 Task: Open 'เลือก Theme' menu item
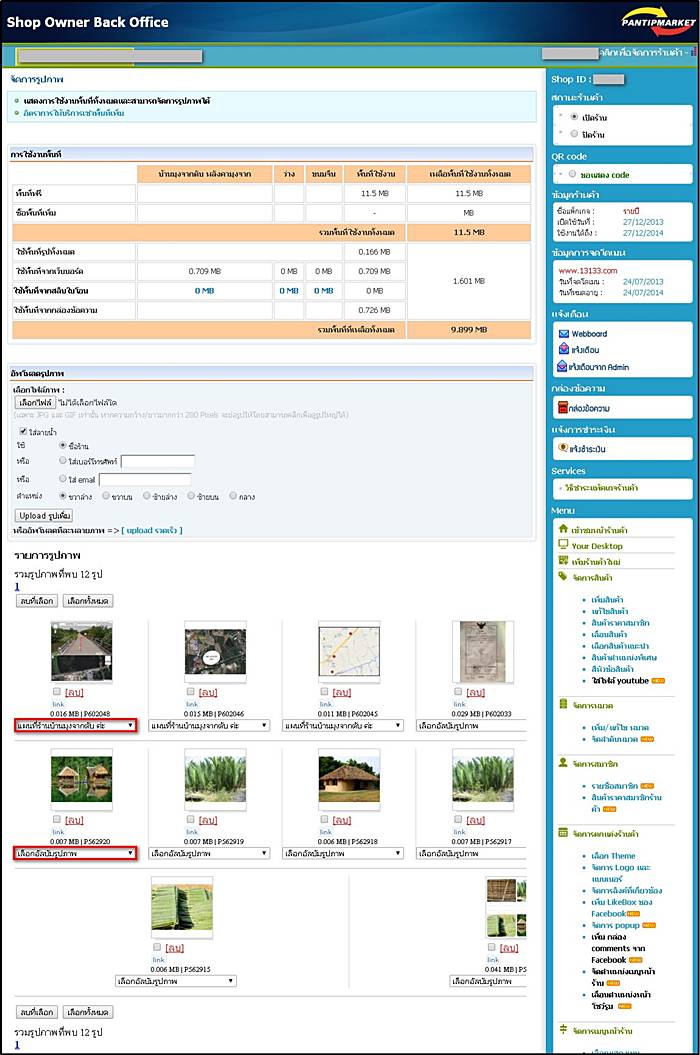[613, 856]
